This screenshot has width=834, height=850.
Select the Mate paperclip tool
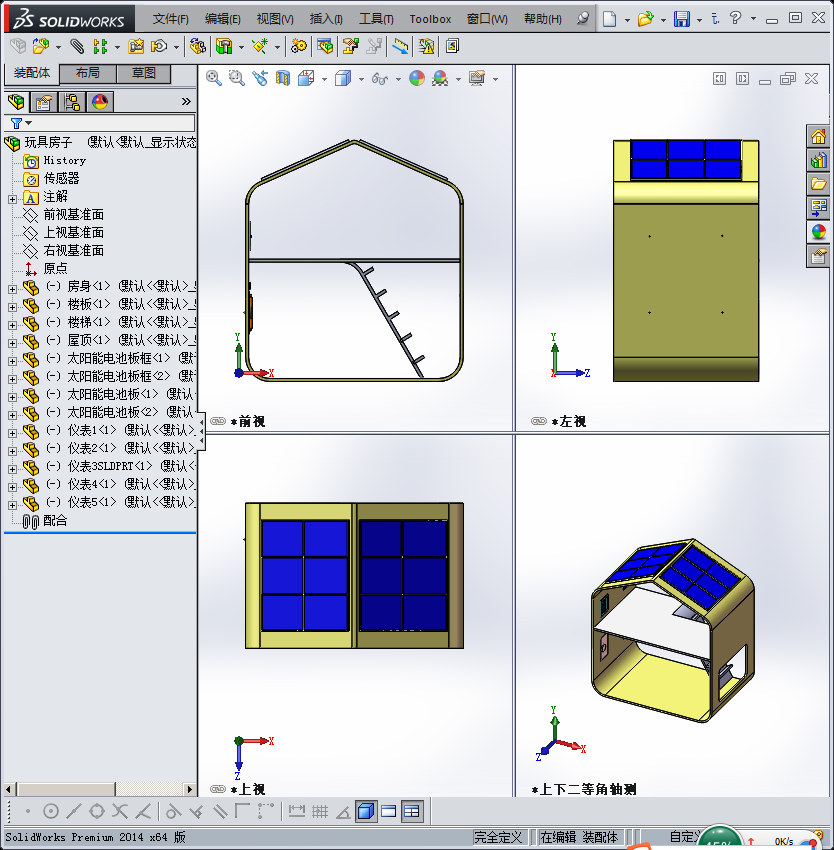[77, 47]
